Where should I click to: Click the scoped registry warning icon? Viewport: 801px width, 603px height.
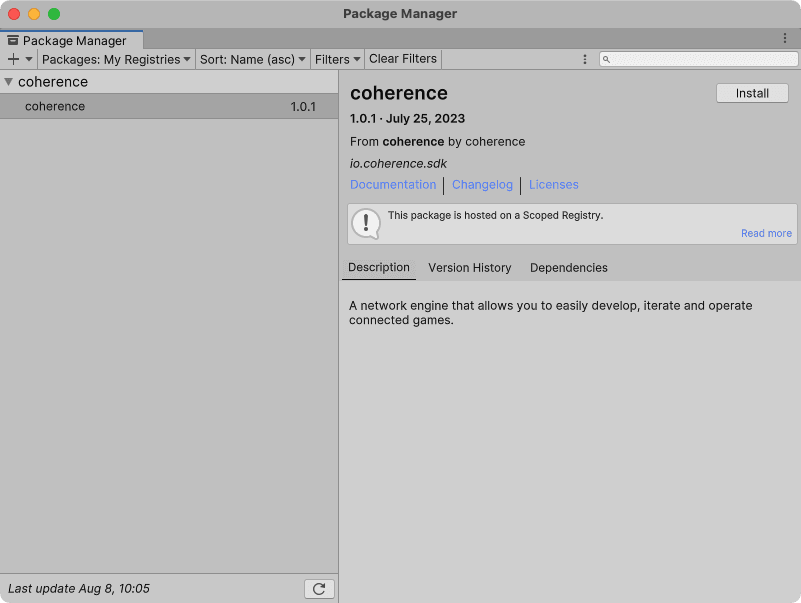click(365, 224)
